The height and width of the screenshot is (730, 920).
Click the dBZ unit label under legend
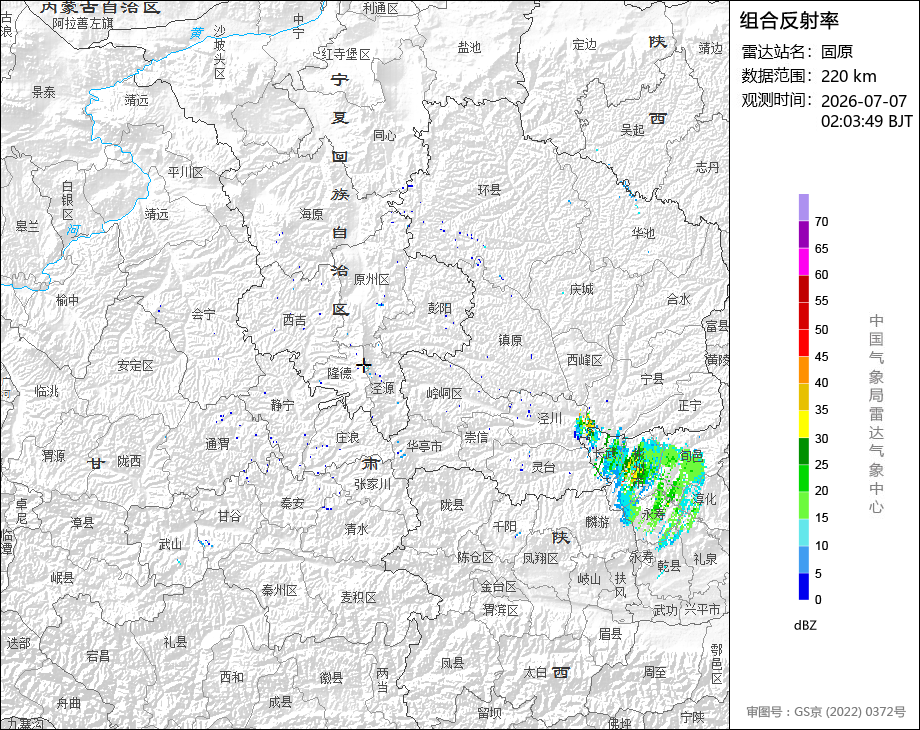tap(805, 625)
